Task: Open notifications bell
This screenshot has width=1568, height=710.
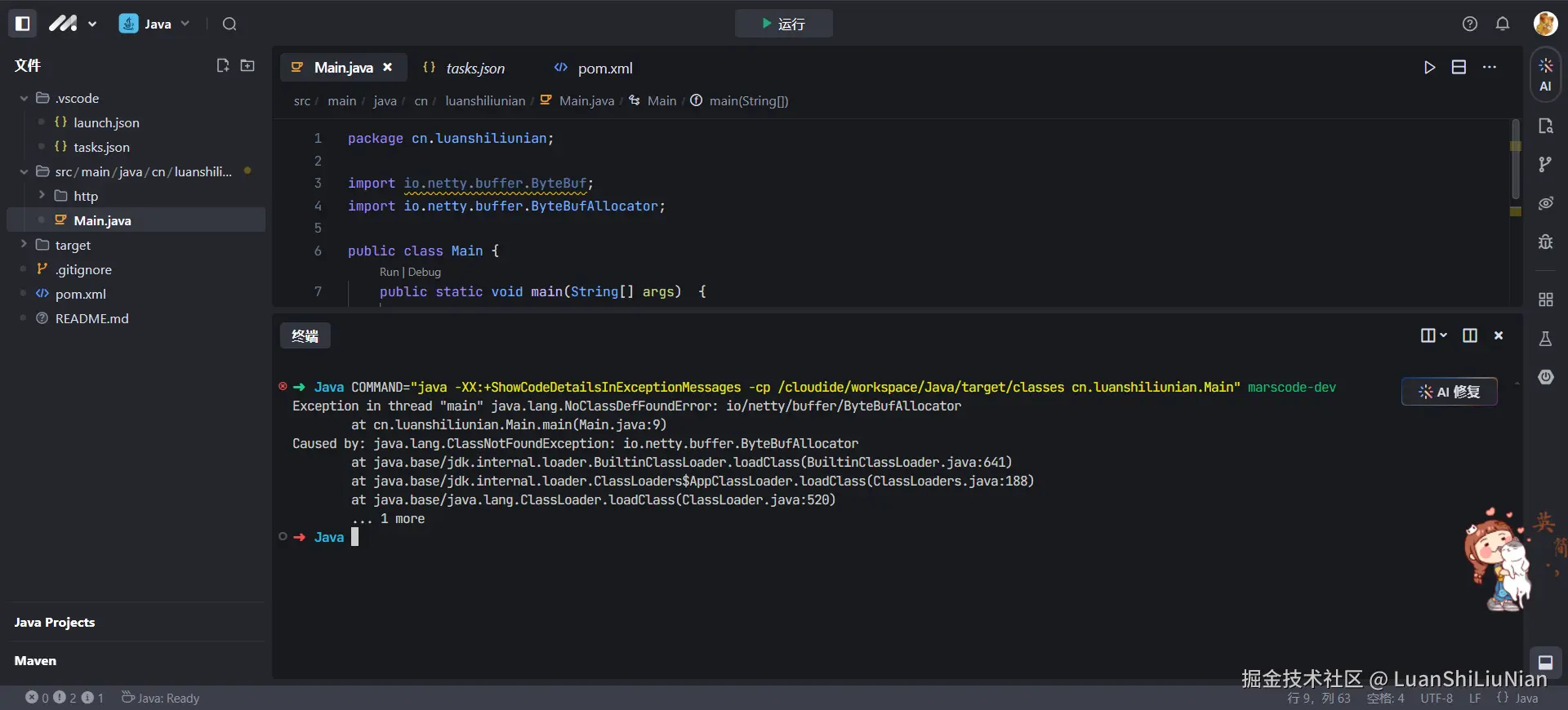Action: tap(1503, 24)
